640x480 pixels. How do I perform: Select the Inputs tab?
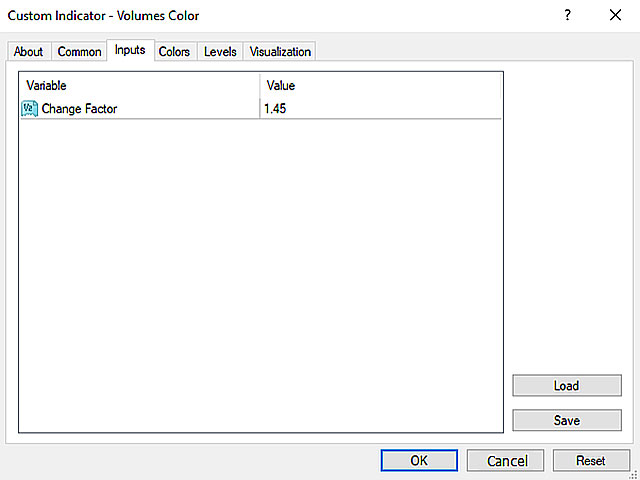click(130, 50)
